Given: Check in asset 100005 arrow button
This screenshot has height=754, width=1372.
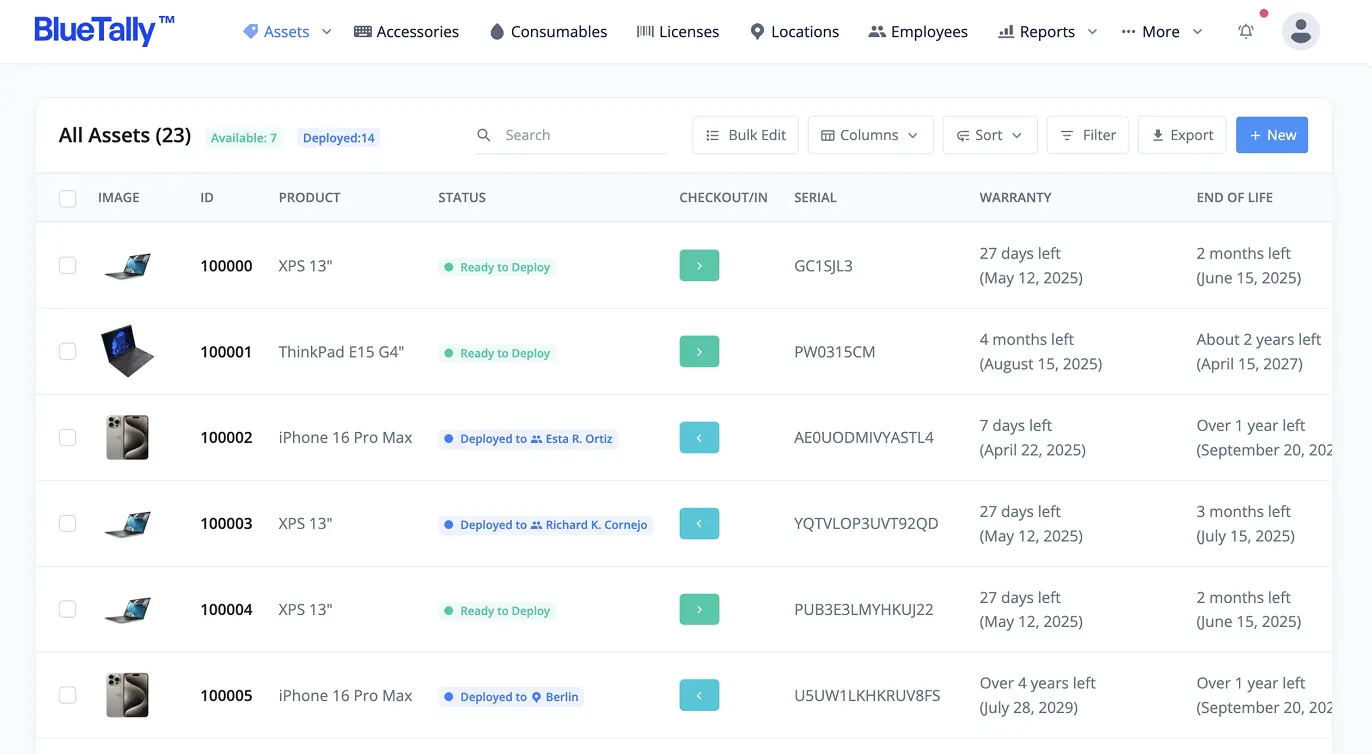Looking at the screenshot, I should [699, 696].
